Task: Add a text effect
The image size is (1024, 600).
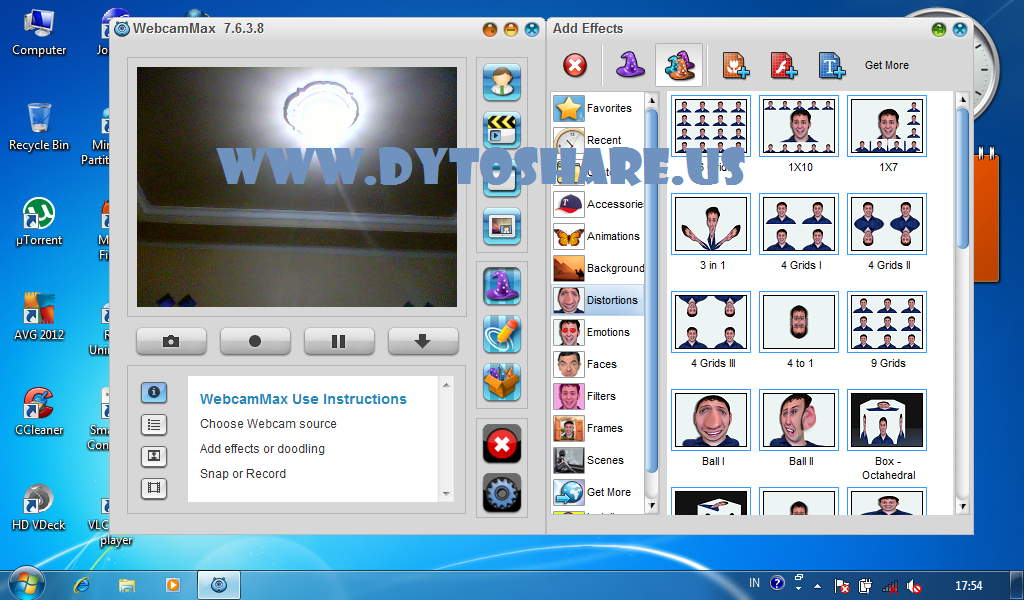Action: coord(832,65)
